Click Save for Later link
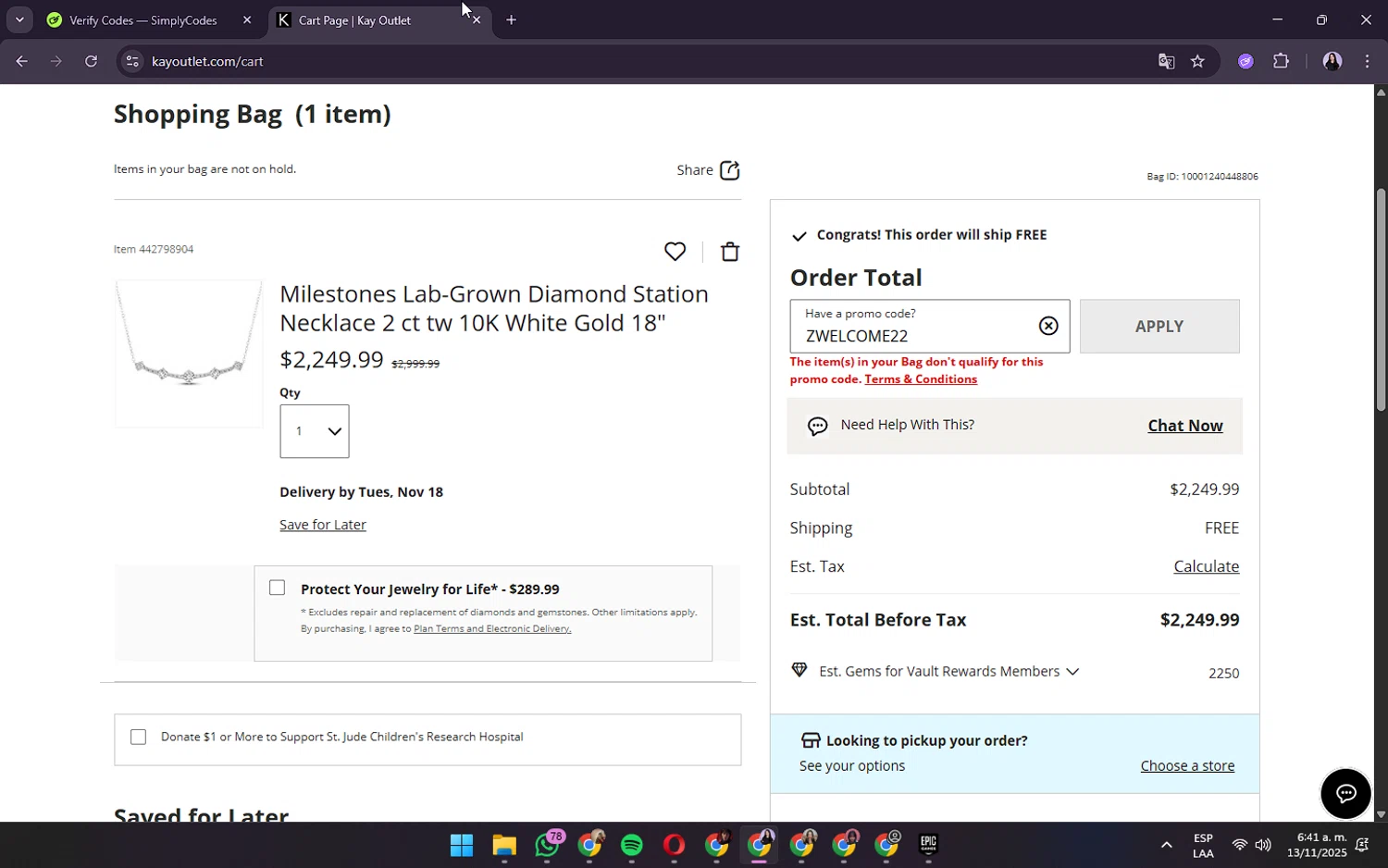The image size is (1388, 868). (323, 525)
